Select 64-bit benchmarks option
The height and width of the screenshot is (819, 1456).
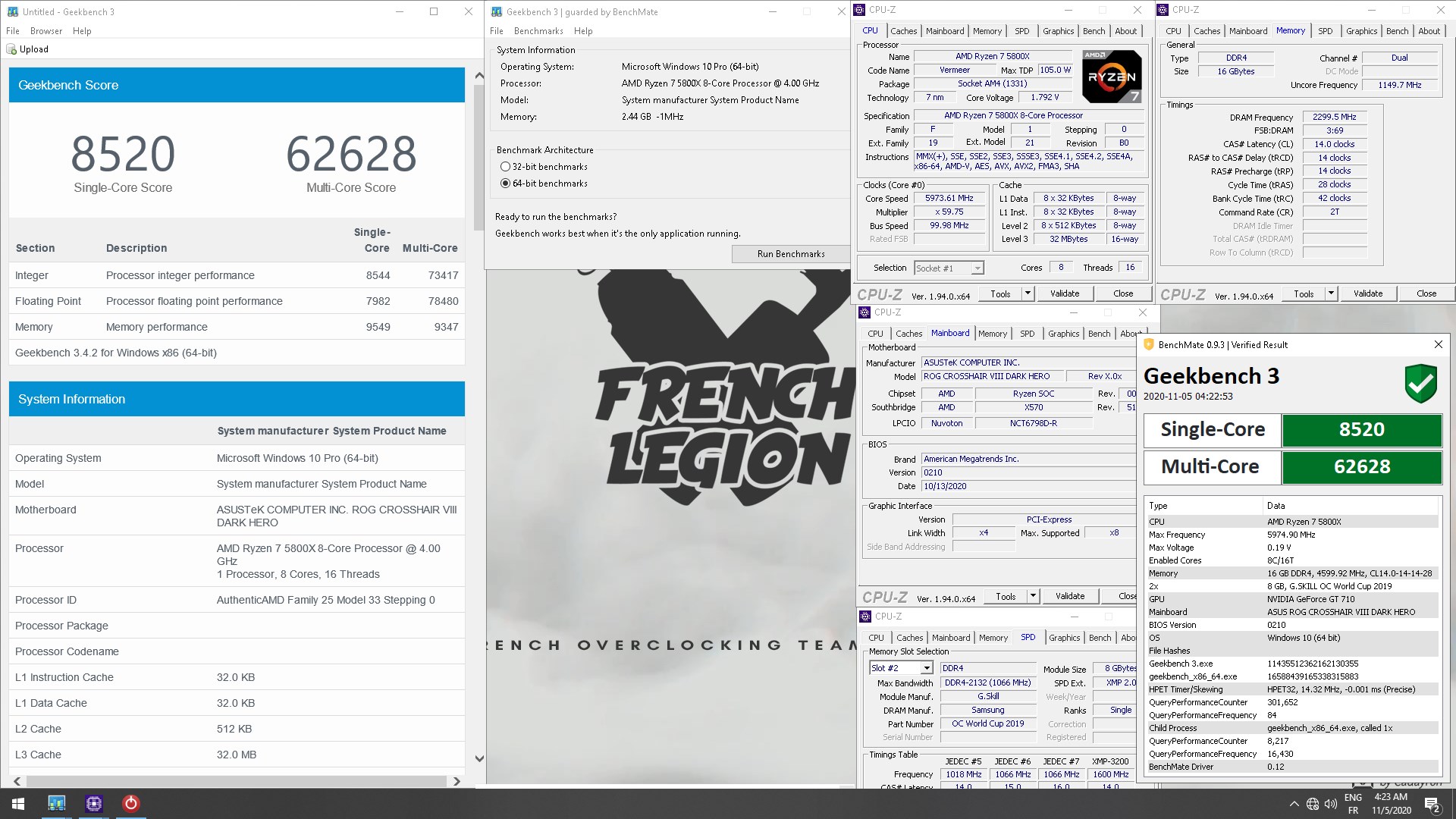(505, 184)
